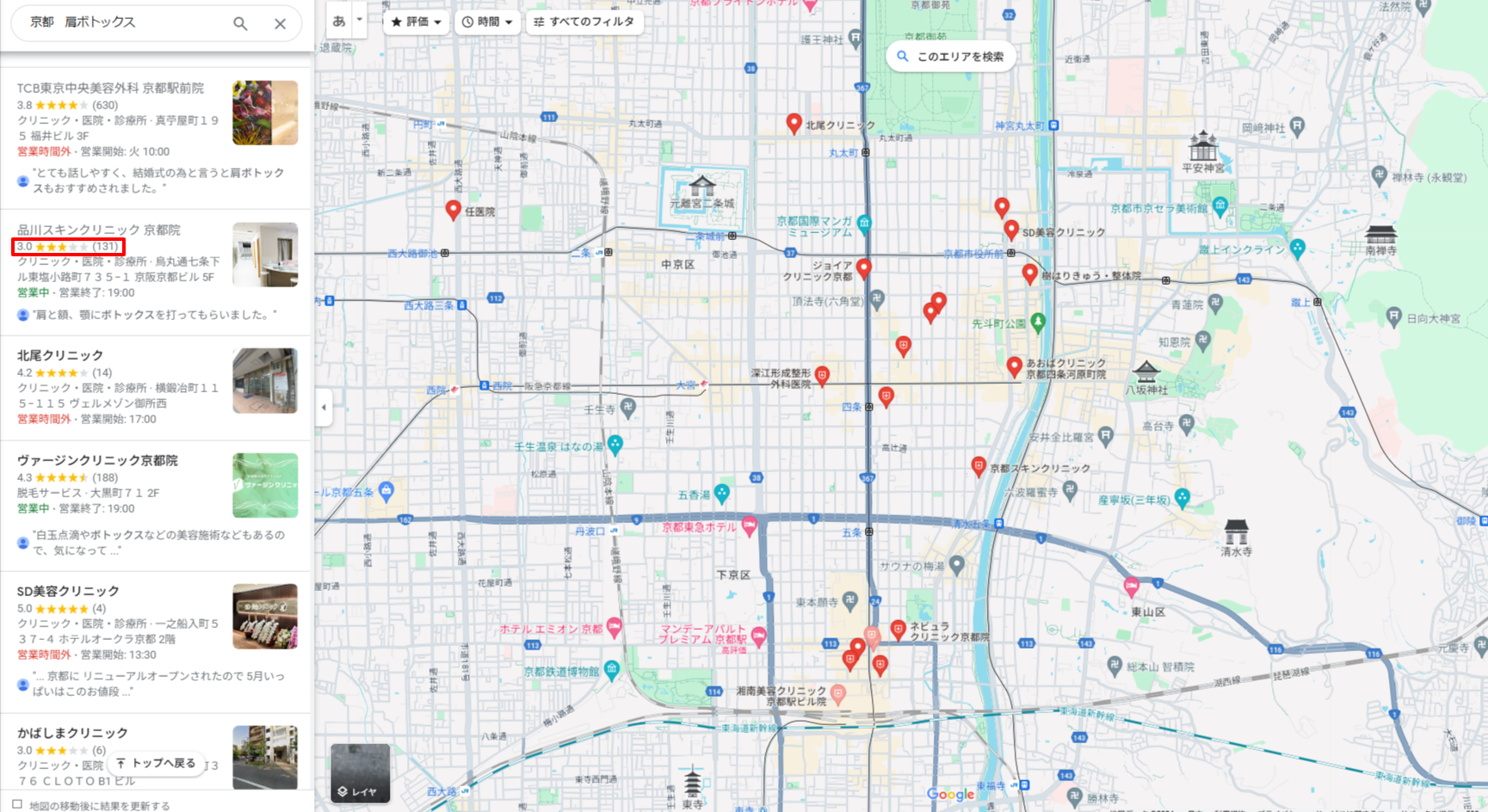Click the あ input mode button
This screenshot has width=1488, height=812.
(x=339, y=21)
